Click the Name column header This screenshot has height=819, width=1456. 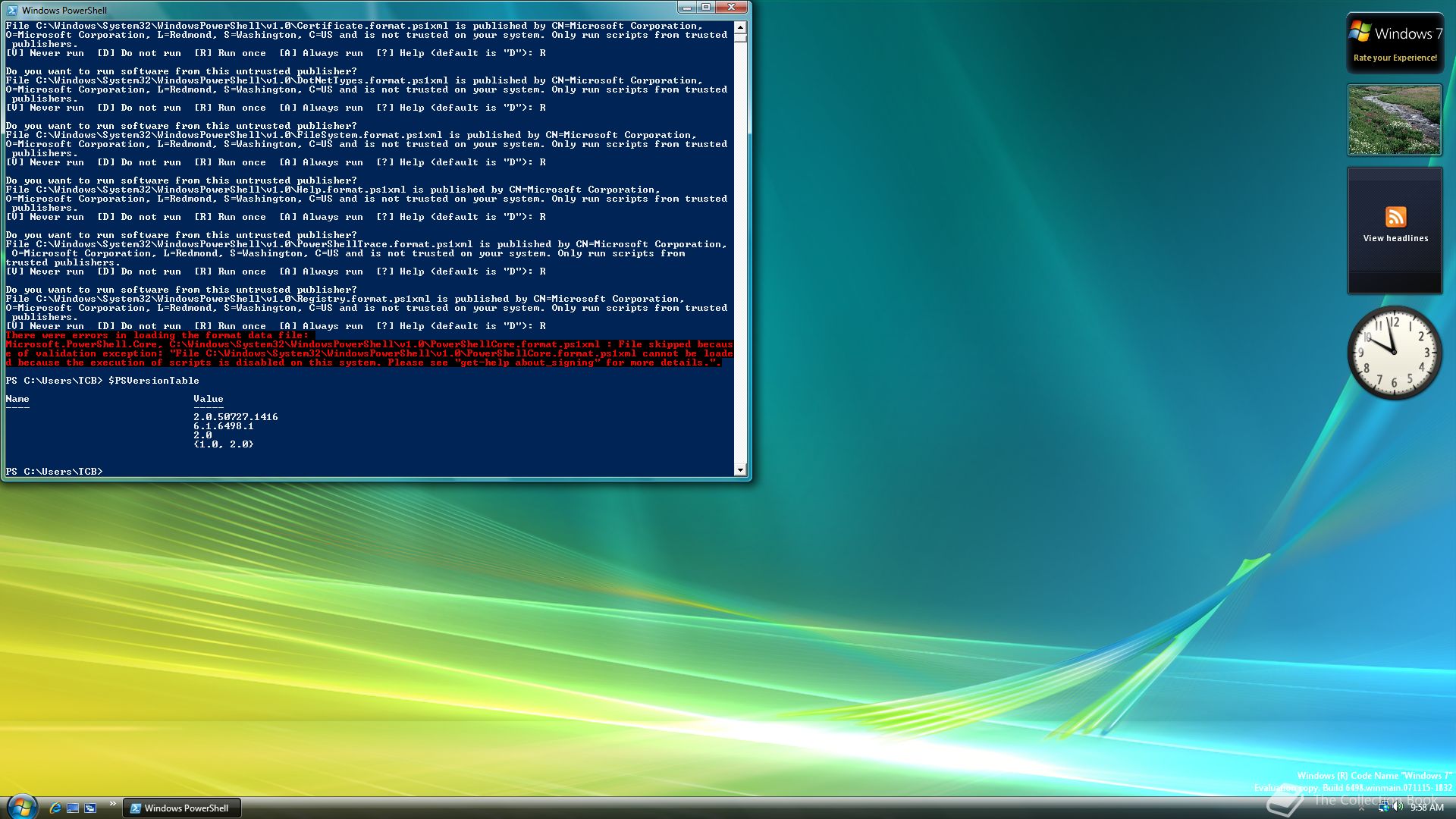(17, 399)
